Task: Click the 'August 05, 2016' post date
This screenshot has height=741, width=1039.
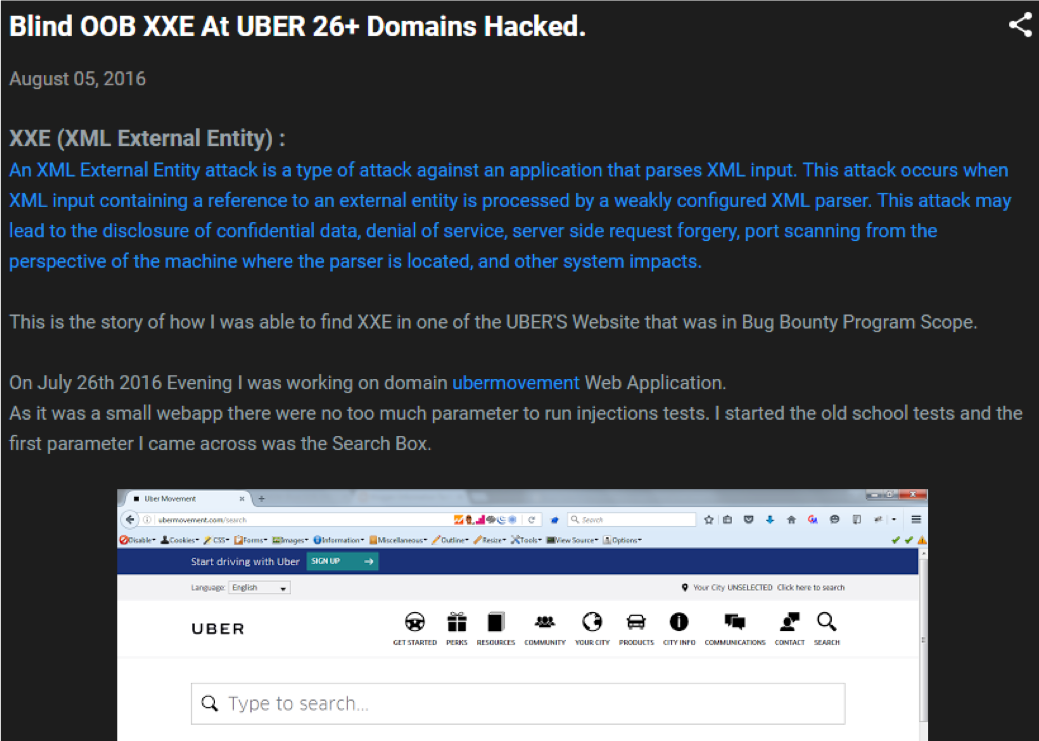Action: point(78,79)
